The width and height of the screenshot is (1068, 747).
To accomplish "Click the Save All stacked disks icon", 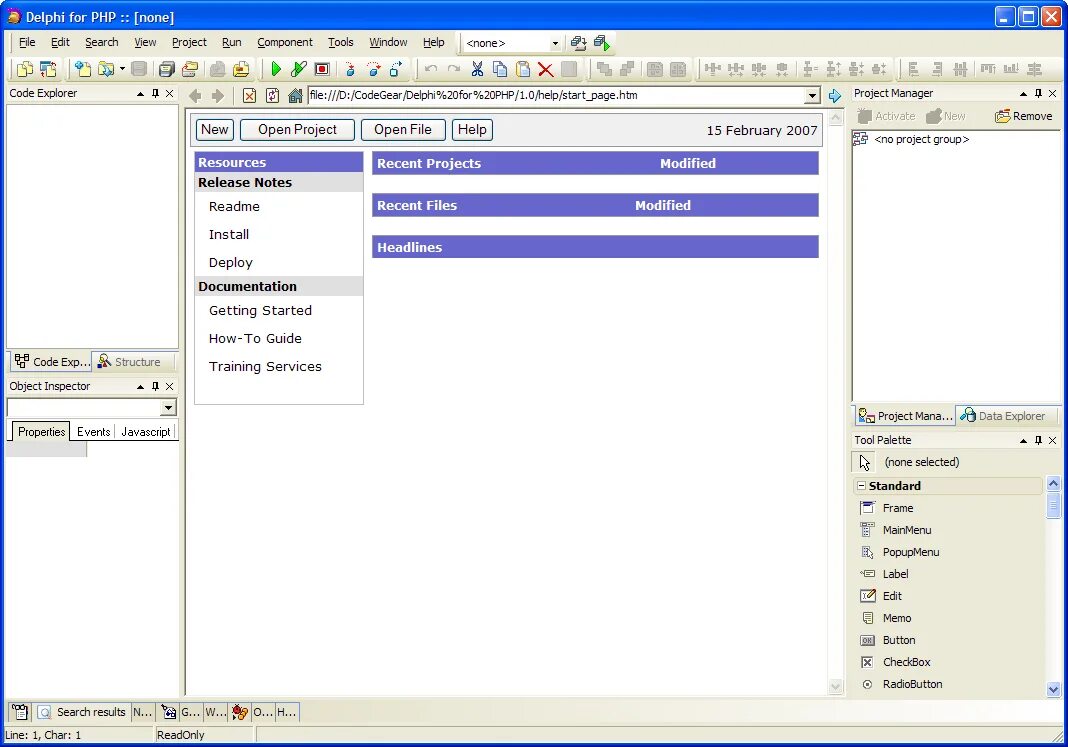I will pos(166,69).
